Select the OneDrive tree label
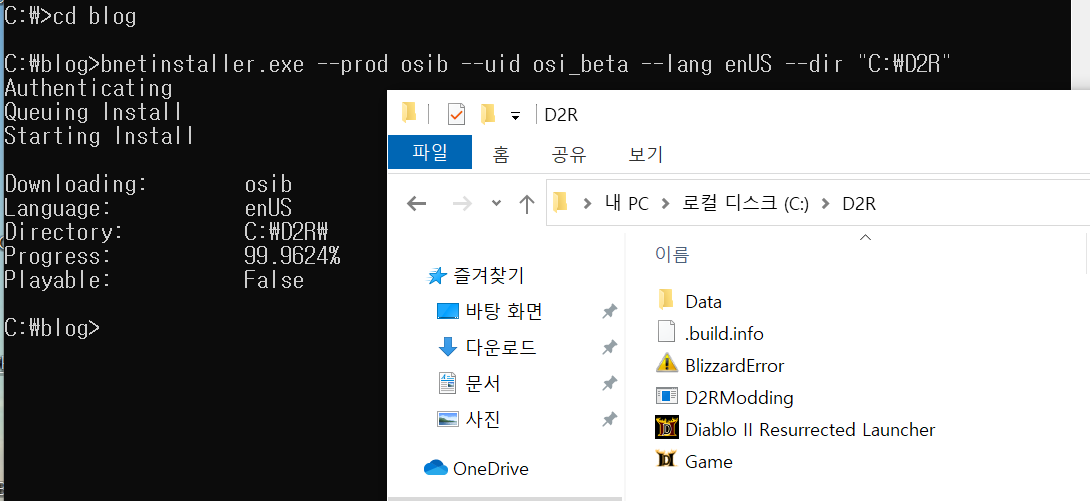 [x=491, y=468]
